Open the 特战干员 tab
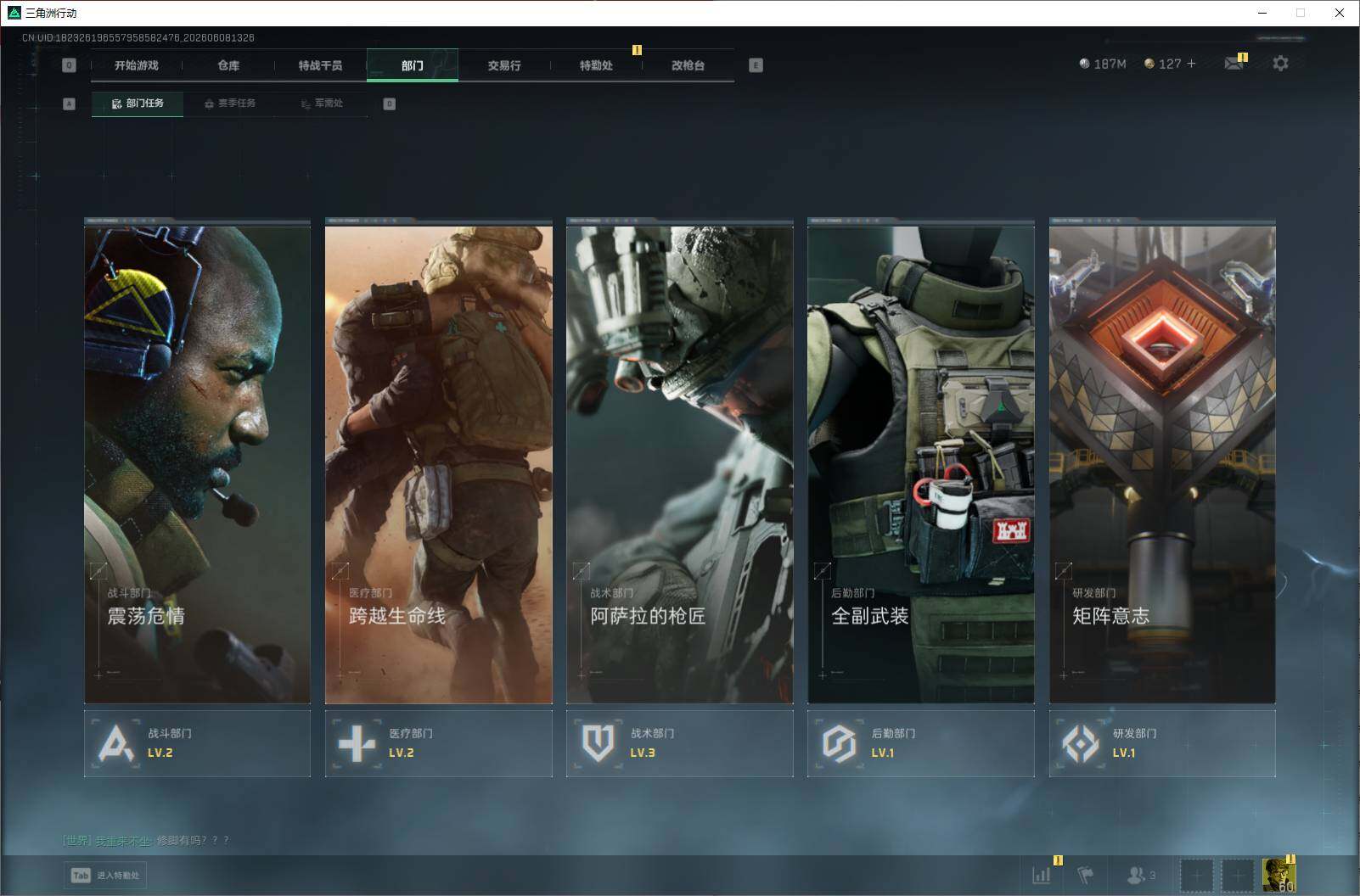The height and width of the screenshot is (896, 1360). coord(320,65)
